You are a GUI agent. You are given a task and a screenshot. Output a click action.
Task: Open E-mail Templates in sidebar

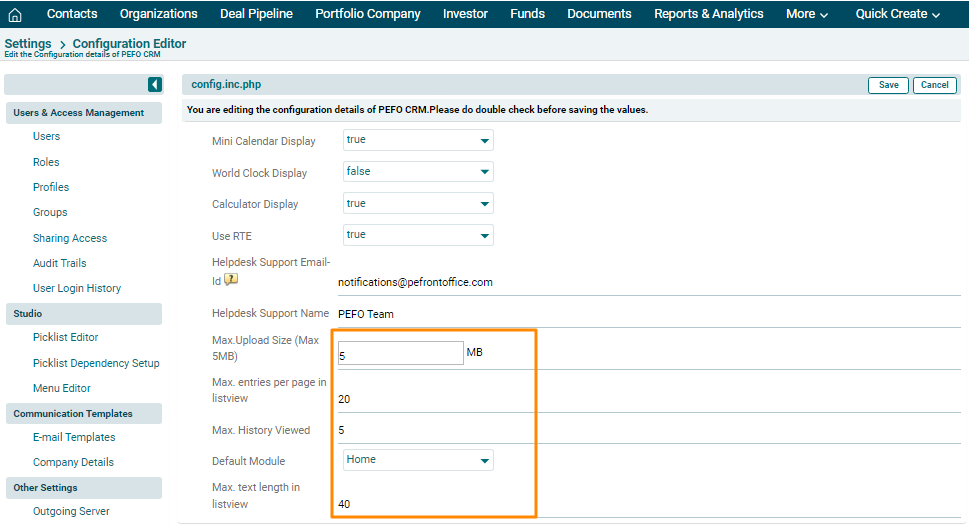(x=74, y=437)
